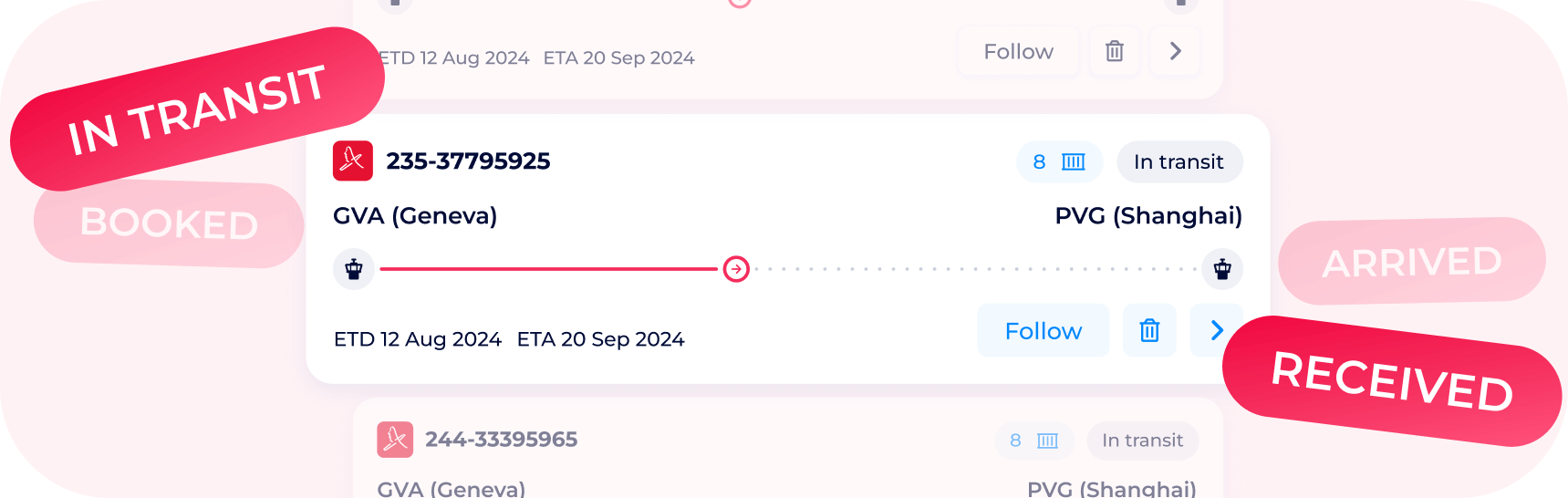Click the airline logo beside 244-33395965

[x=395, y=440]
